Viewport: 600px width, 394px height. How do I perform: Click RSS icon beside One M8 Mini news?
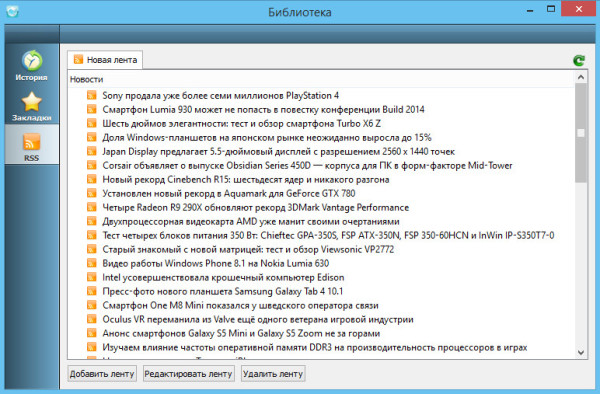click(91, 305)
